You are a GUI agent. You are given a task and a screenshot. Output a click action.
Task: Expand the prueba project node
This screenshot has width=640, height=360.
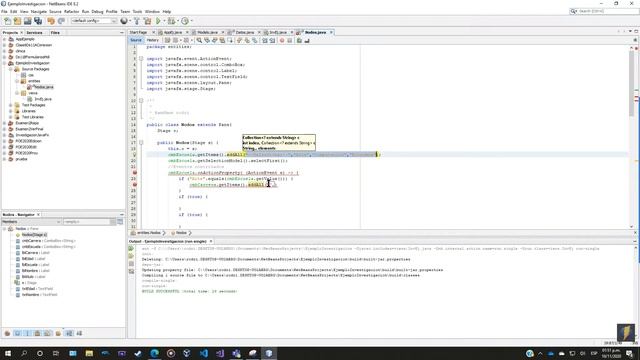(4, 159)
